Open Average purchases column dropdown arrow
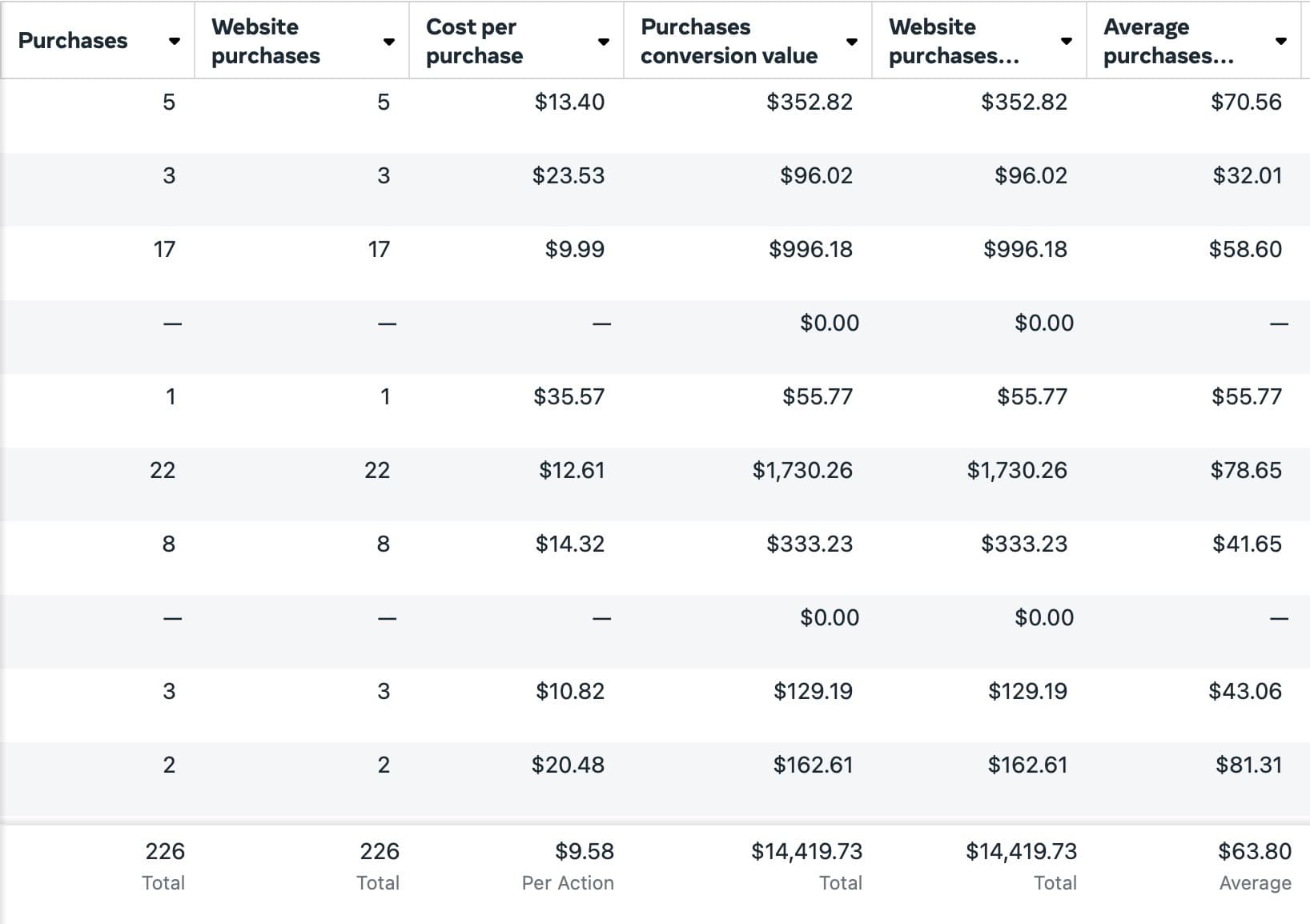The height and width of the screenshot is (924, 1310). 1280,42
